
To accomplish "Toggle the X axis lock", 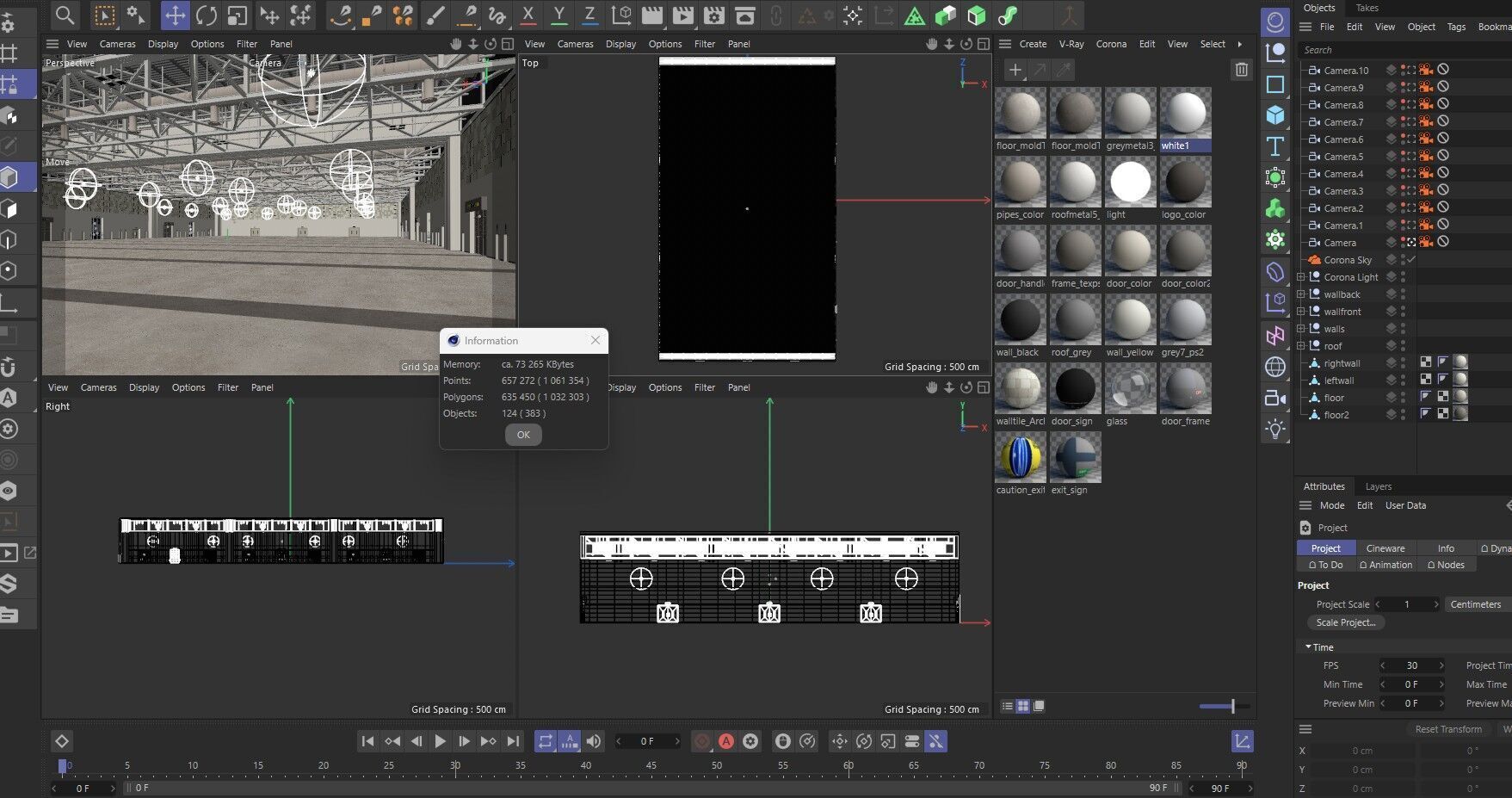I will [x=528, y=15].
